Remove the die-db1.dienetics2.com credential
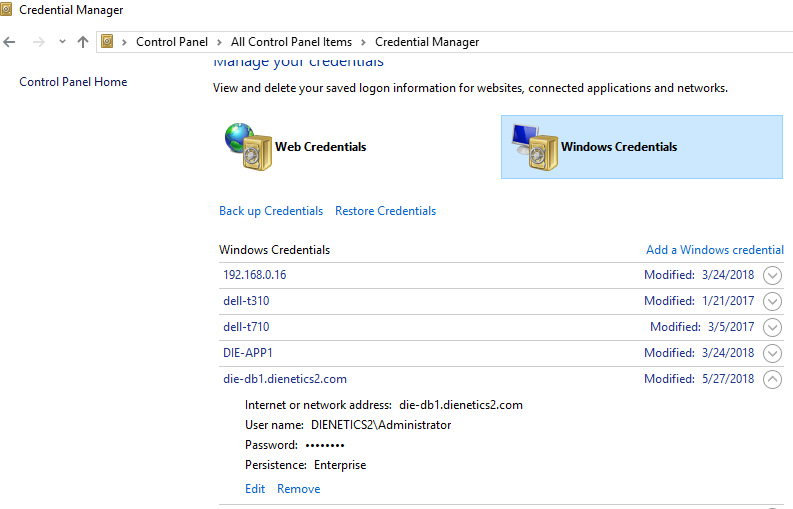The height and width of the screenshot is (509, 793). [298, 489]
